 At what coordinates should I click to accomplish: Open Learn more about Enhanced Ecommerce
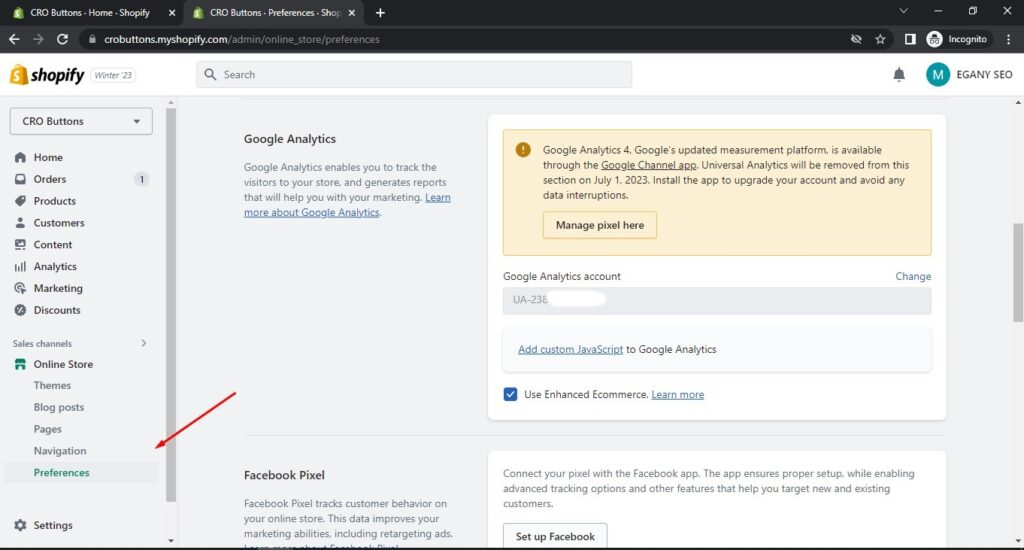coord(677,395)
